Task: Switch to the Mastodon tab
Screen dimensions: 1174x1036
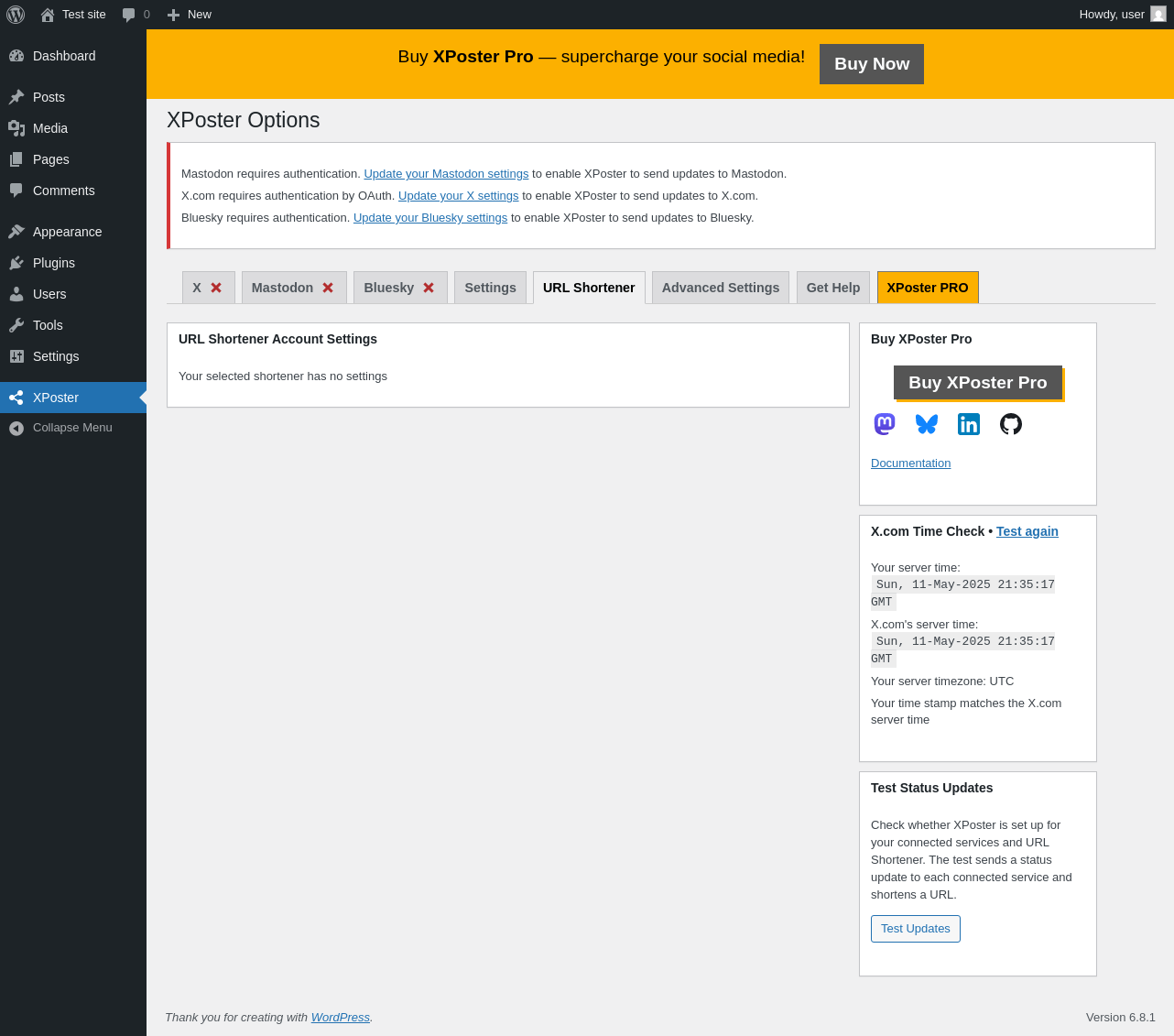Action: pyautogui.click(x=294, y=288)
